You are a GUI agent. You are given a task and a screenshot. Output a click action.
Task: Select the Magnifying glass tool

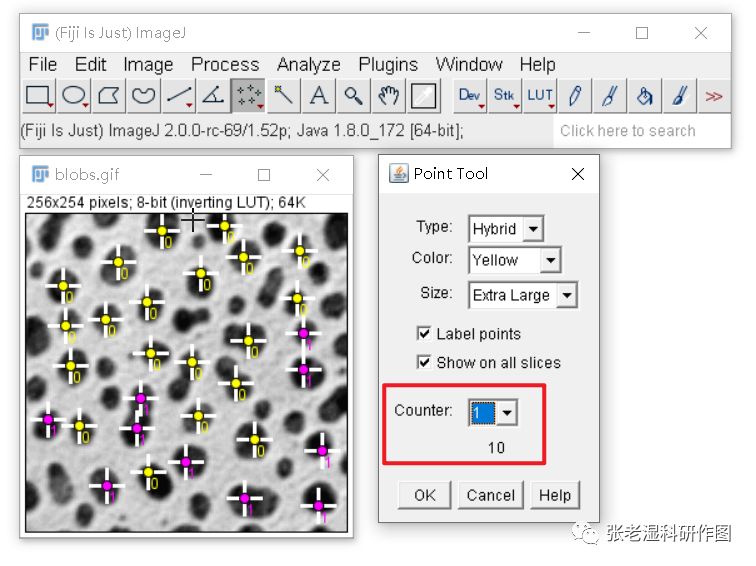353,96
